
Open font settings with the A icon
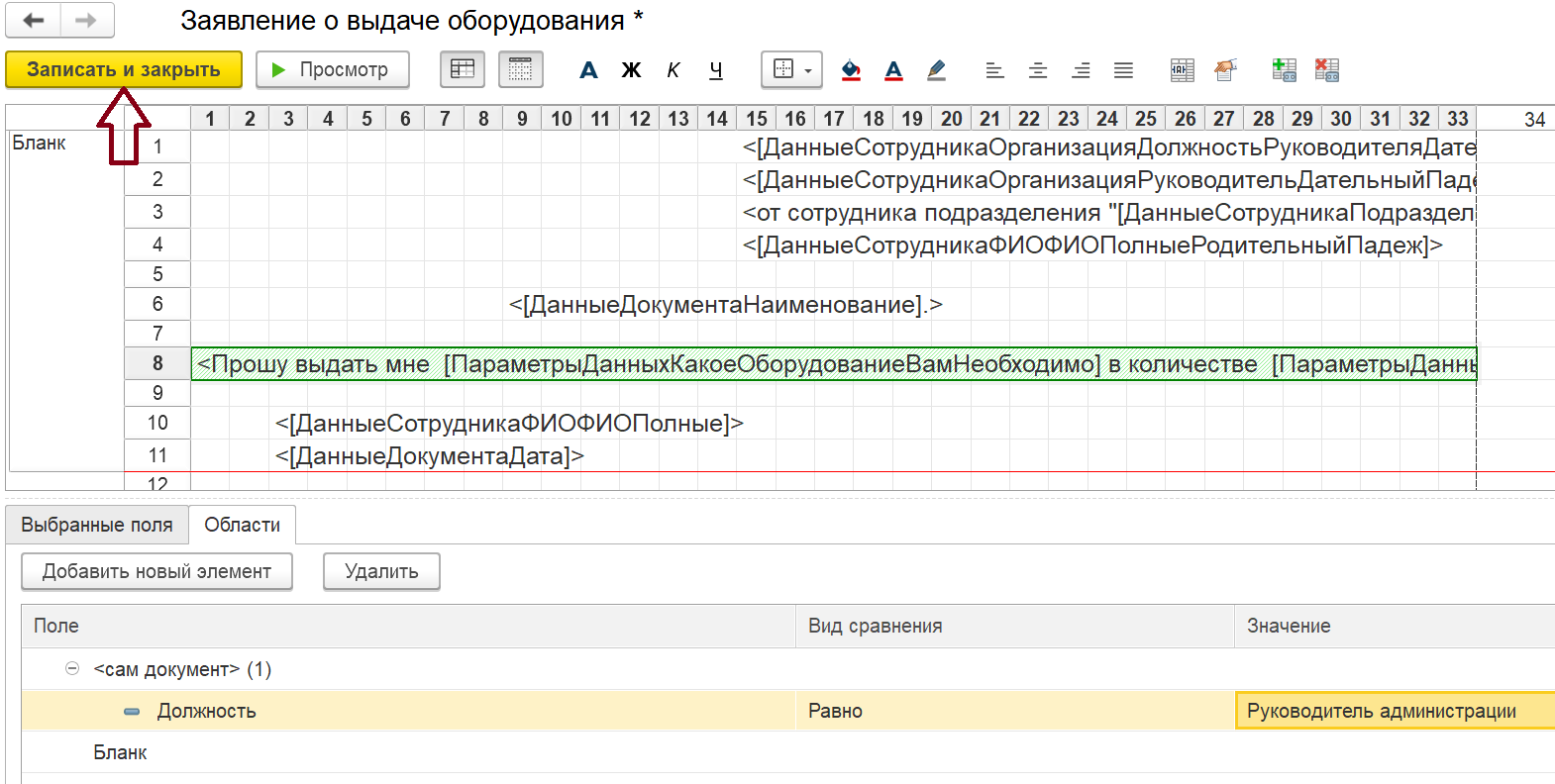coord(589,70)
